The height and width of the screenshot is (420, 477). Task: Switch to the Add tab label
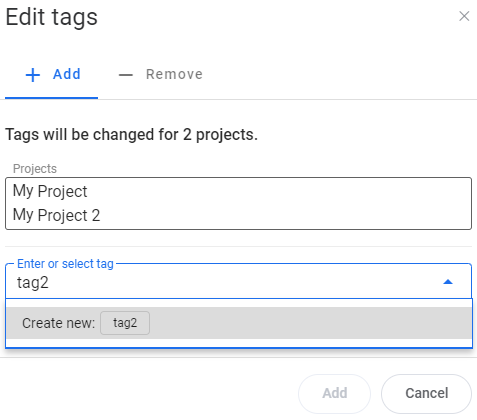click(67, 74)
